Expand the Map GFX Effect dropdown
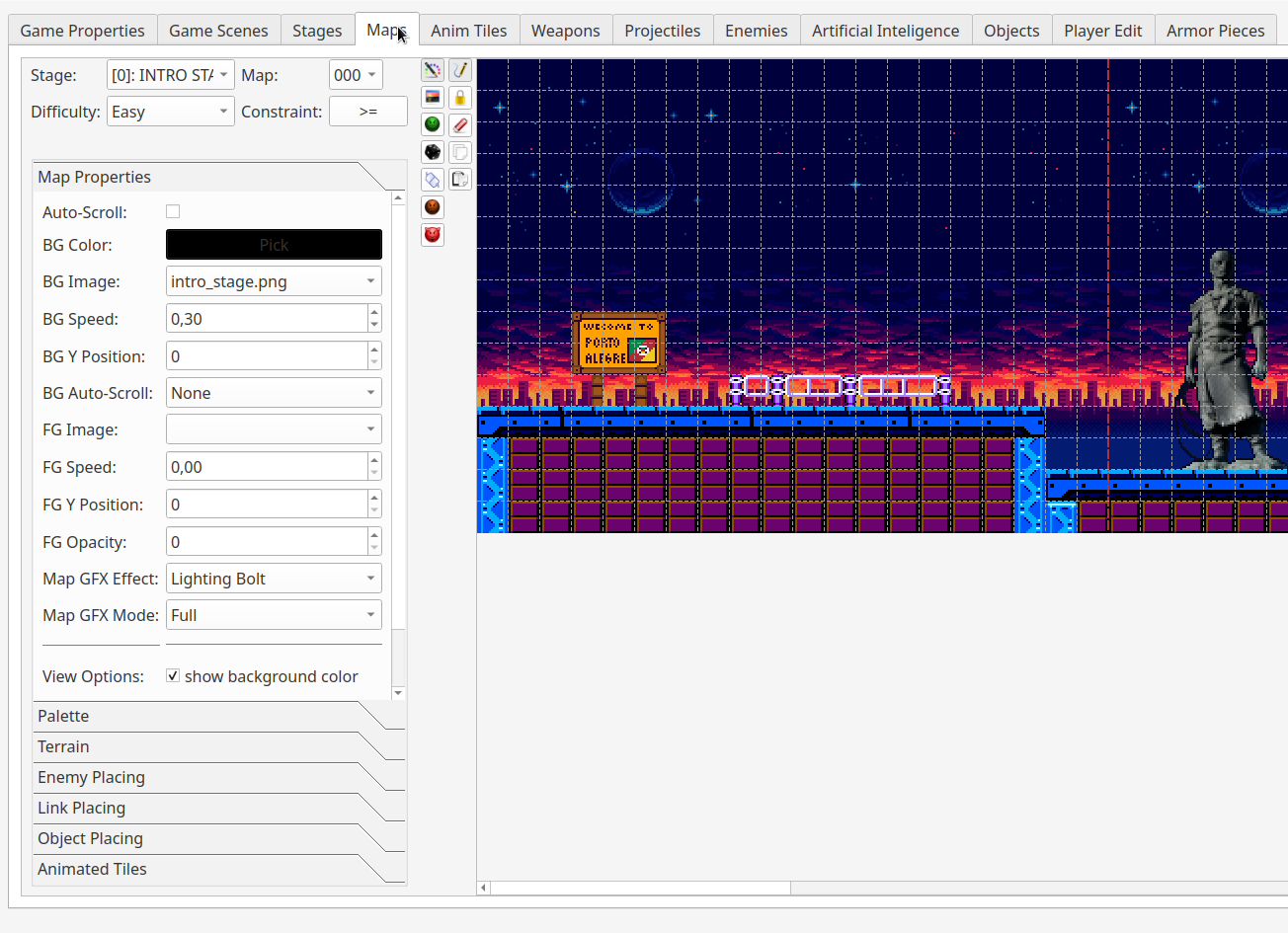 point(274,579)
